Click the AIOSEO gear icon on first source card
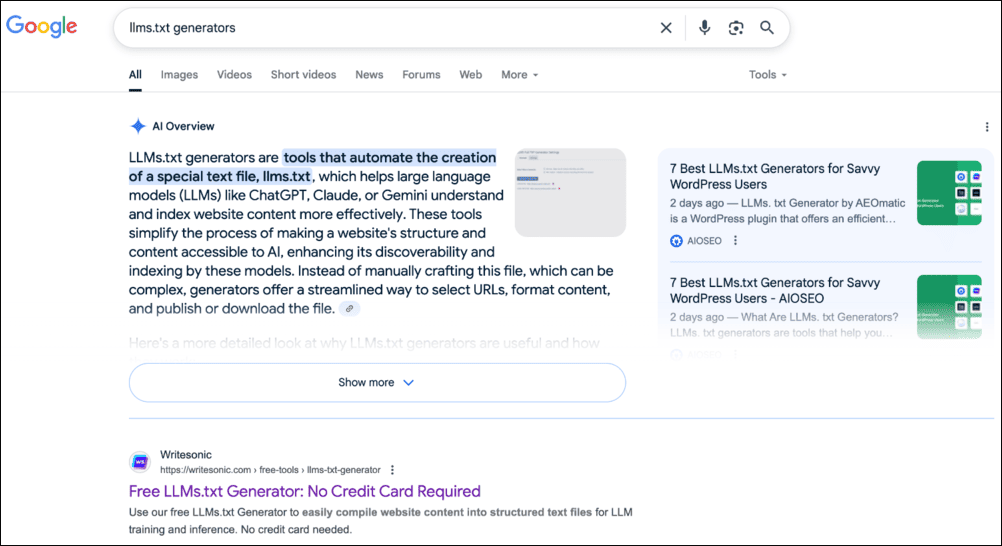This screenshot has width=1002, height=546. click(676, 241)
